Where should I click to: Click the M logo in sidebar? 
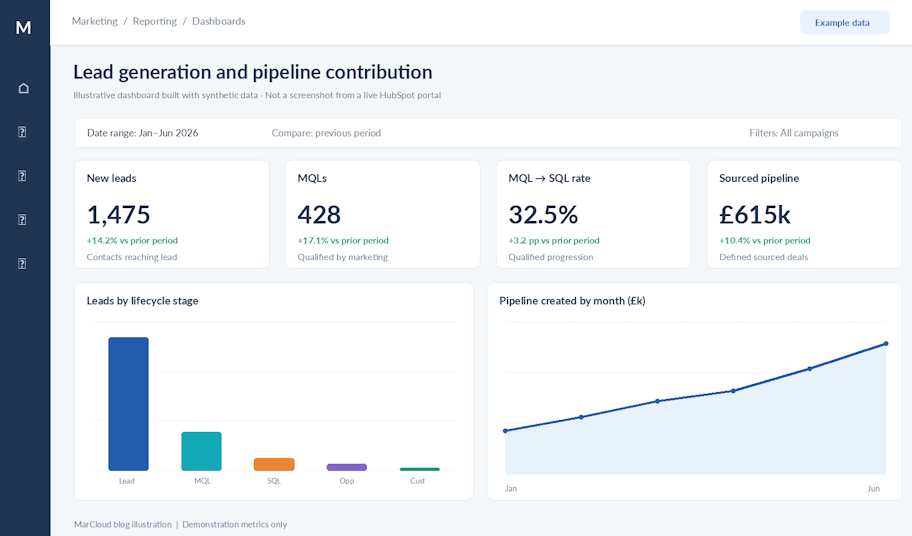[x=23, y=27]
